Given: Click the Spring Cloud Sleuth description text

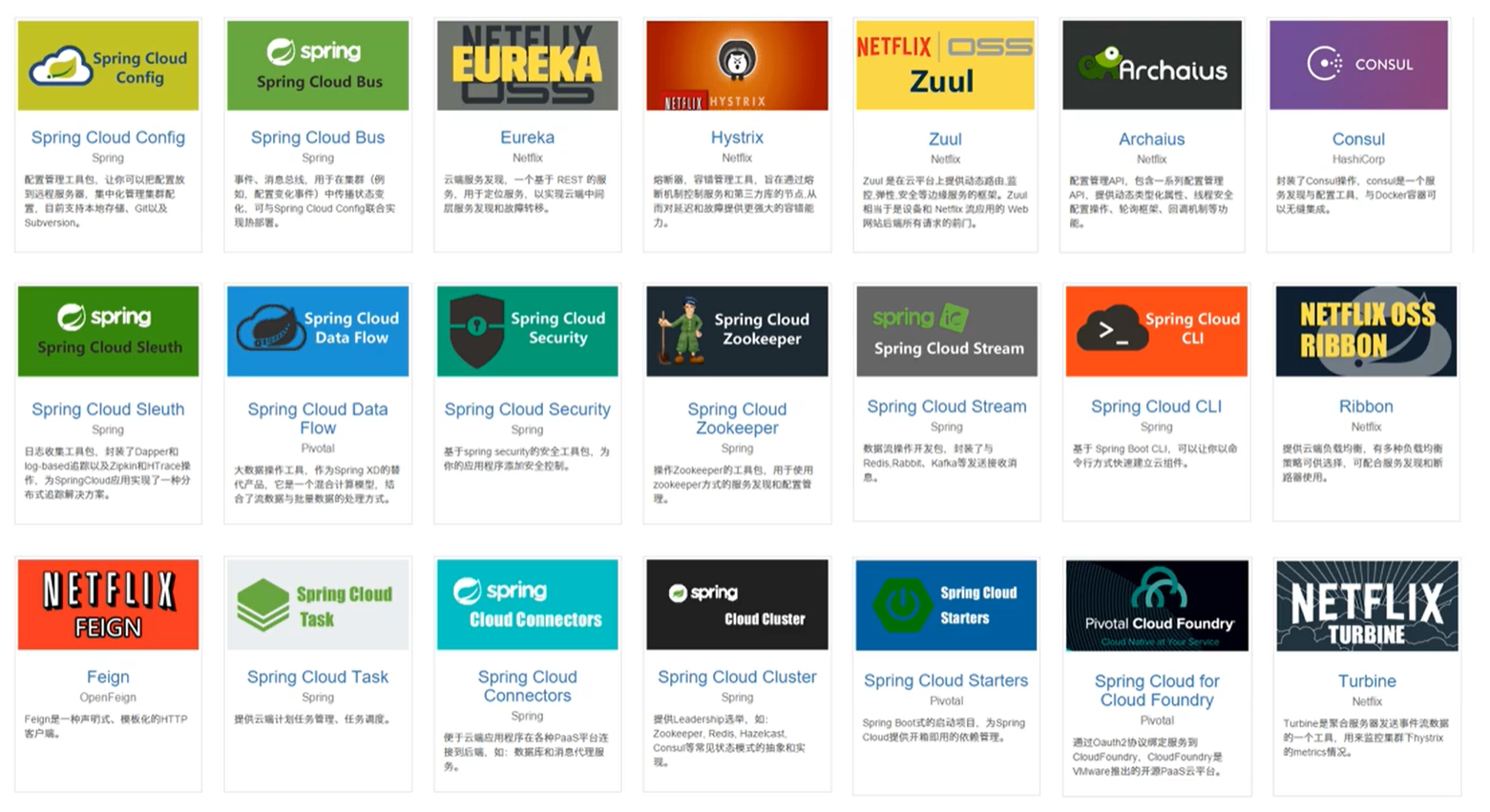Looking at the screenshot, I should pos(107,472).
